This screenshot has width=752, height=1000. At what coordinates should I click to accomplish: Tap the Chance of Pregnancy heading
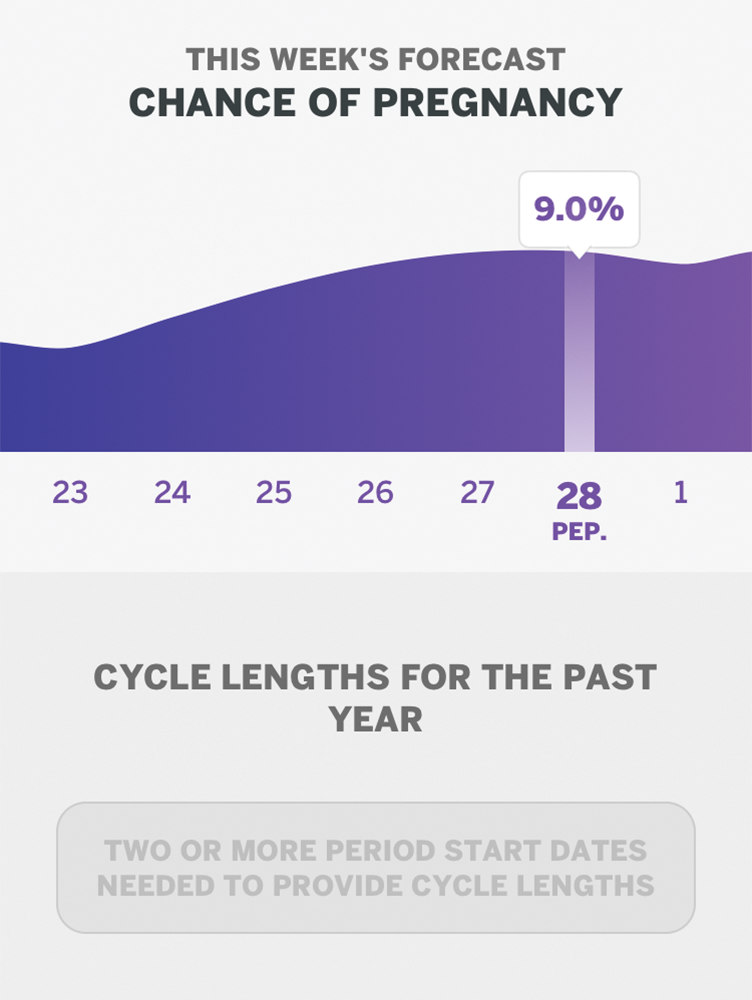[x=376, y=102]
